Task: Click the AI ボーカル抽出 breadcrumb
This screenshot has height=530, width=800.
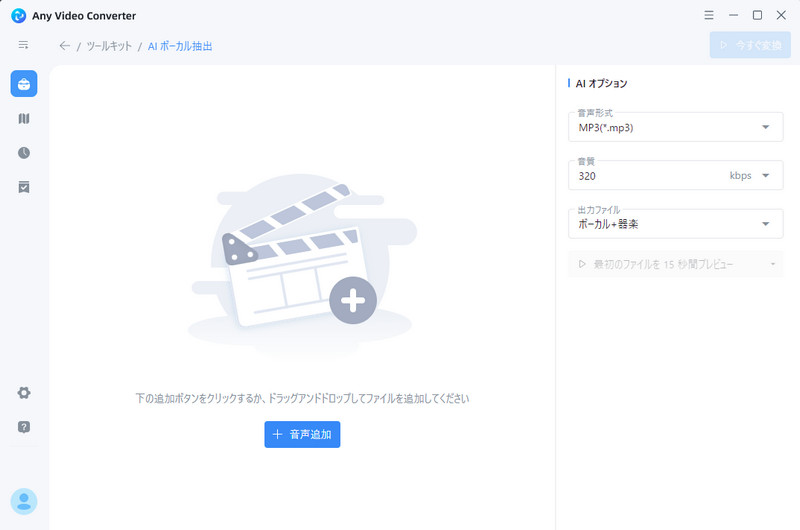Action: [x=180, y=46]
